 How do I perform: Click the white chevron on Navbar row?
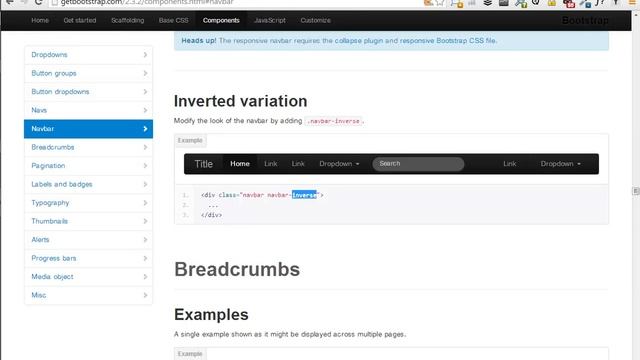pos(145,129)
